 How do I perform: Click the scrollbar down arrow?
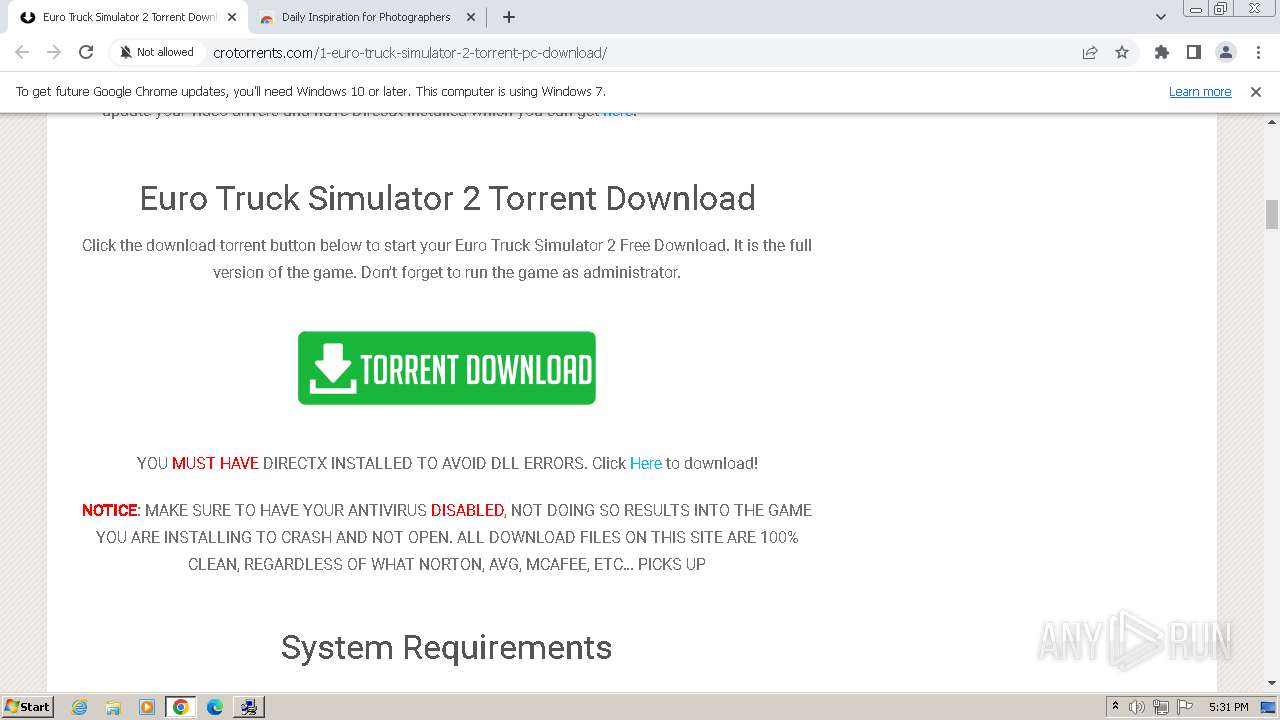[x=1272, y=683]
